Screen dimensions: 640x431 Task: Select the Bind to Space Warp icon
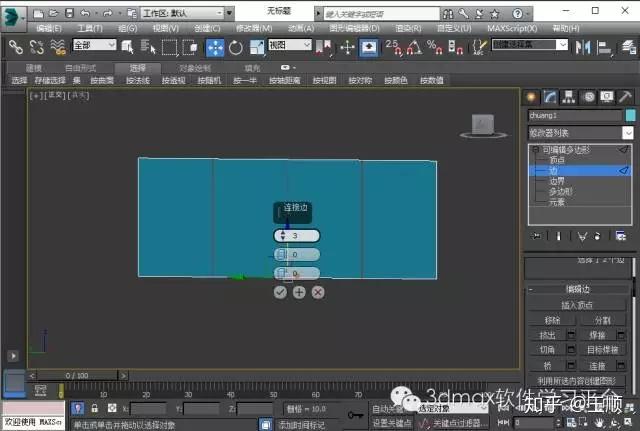(x=58, y=47)
